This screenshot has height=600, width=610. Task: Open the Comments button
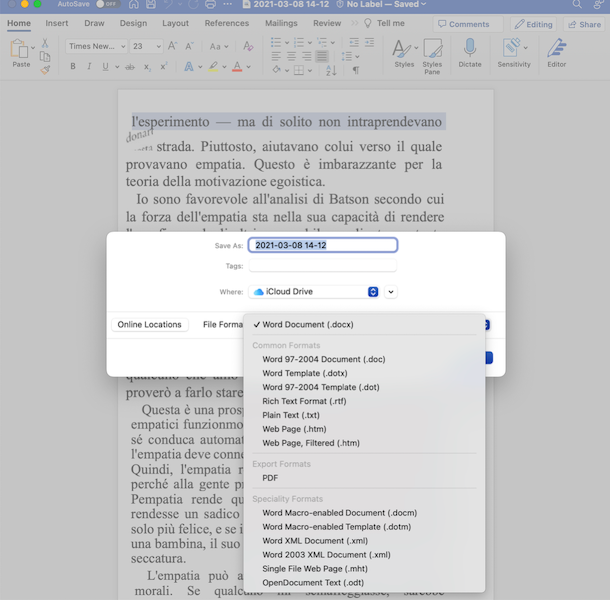pyautogui.click(x=468, y=24)
